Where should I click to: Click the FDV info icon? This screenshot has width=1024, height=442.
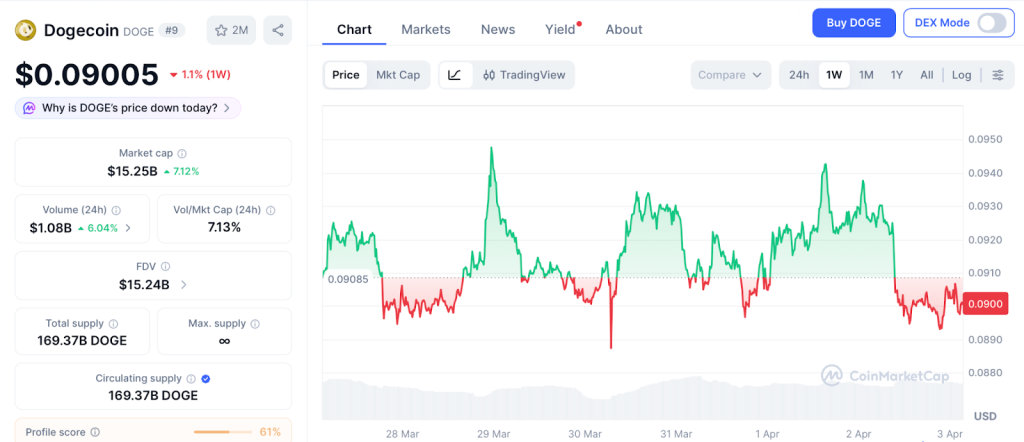165,267
